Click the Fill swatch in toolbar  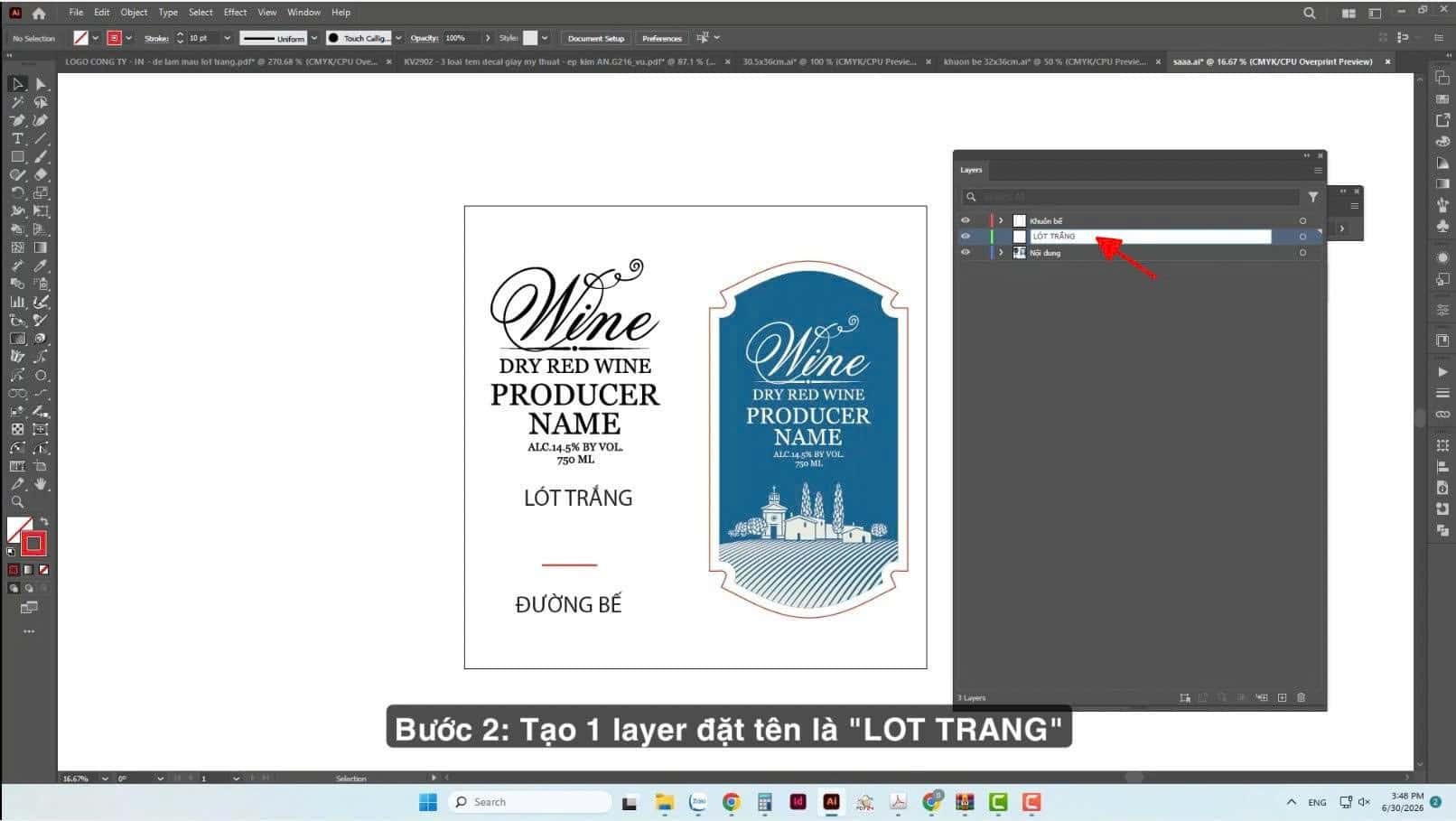pyautogui.click(x=20, y=529)
